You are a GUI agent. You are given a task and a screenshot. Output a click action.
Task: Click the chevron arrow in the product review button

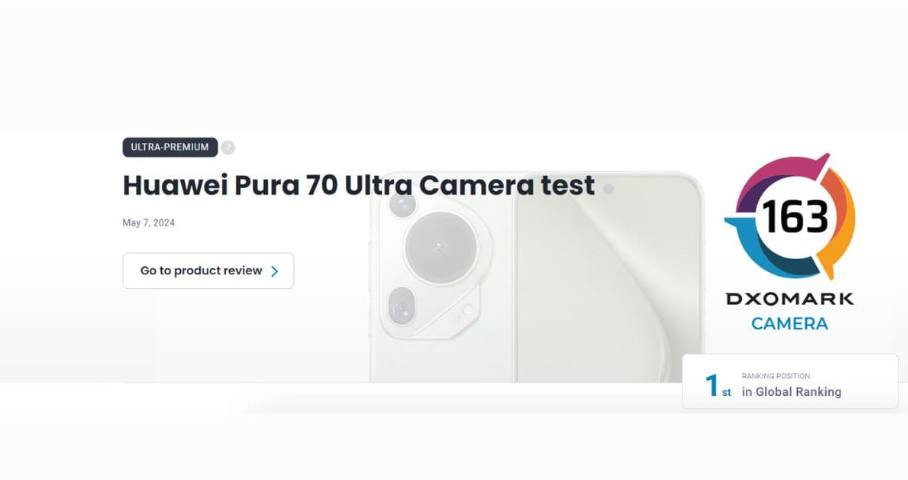(x=274, y=271)
